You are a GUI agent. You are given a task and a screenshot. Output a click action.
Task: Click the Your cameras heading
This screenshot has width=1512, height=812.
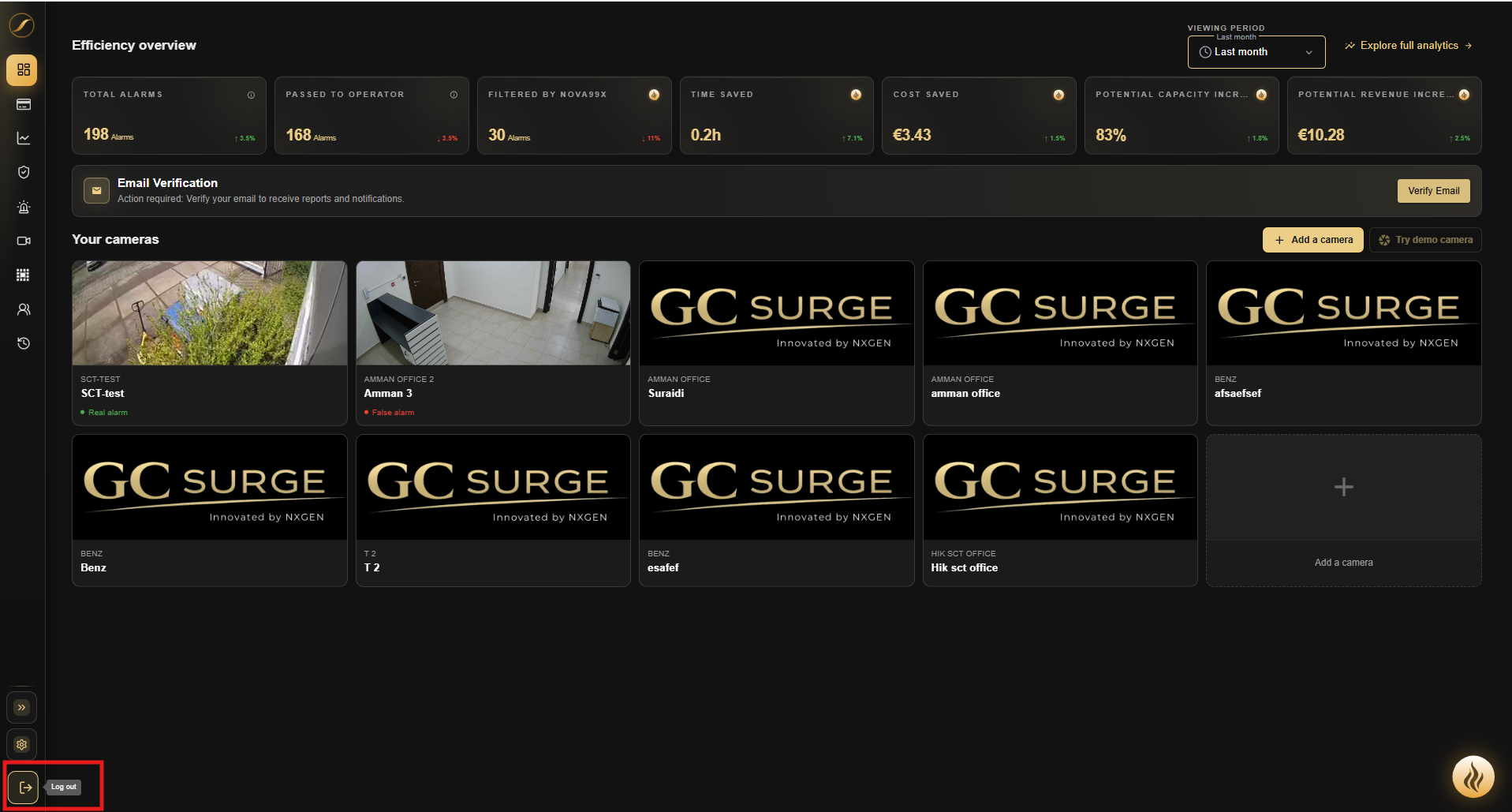[x=115, y=239]
